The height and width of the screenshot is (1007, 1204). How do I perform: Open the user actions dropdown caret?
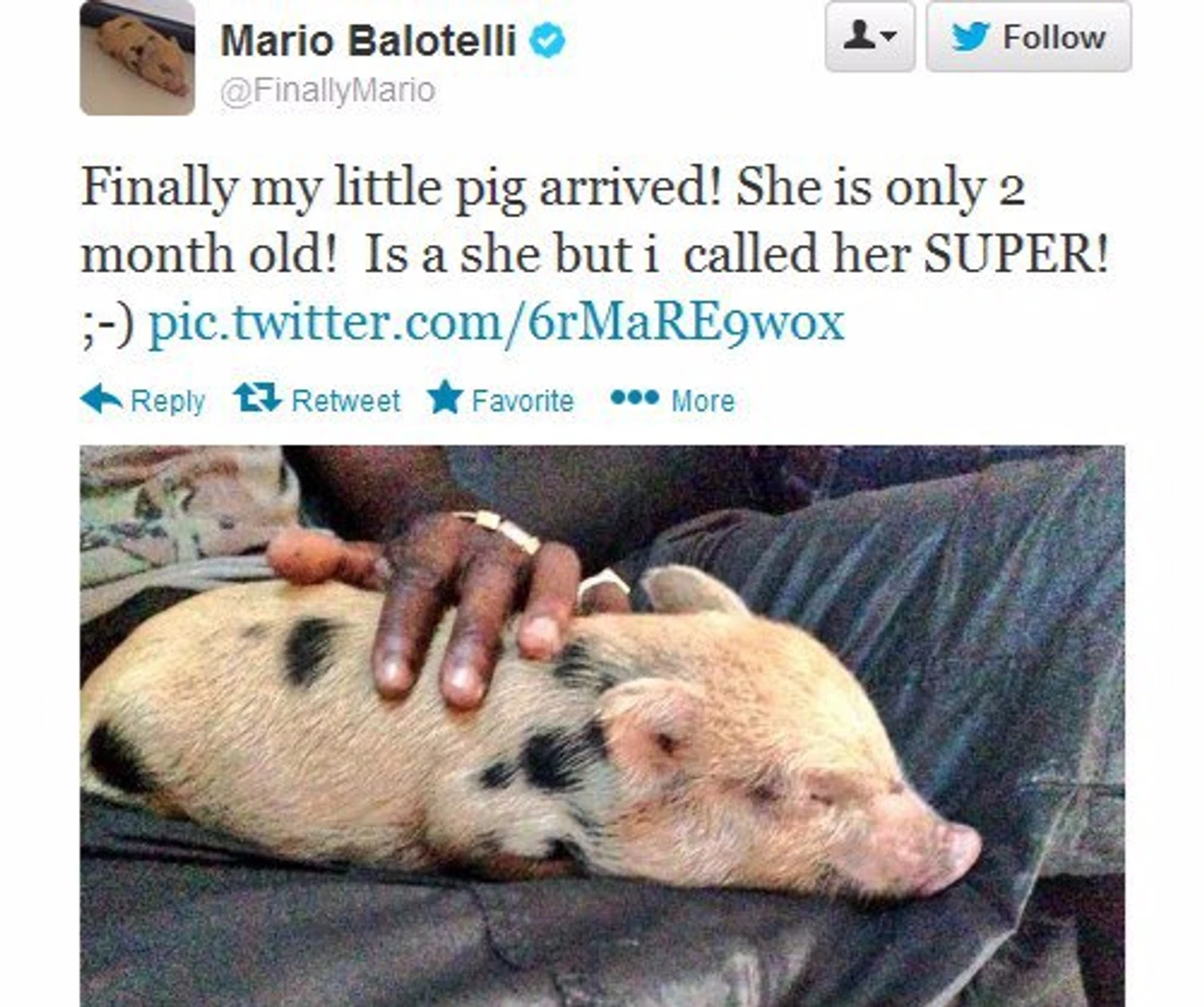coord(889,36)
